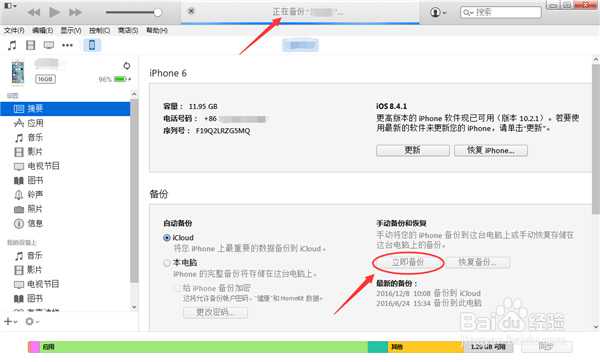Select the iCloud backup radio button

167,238
